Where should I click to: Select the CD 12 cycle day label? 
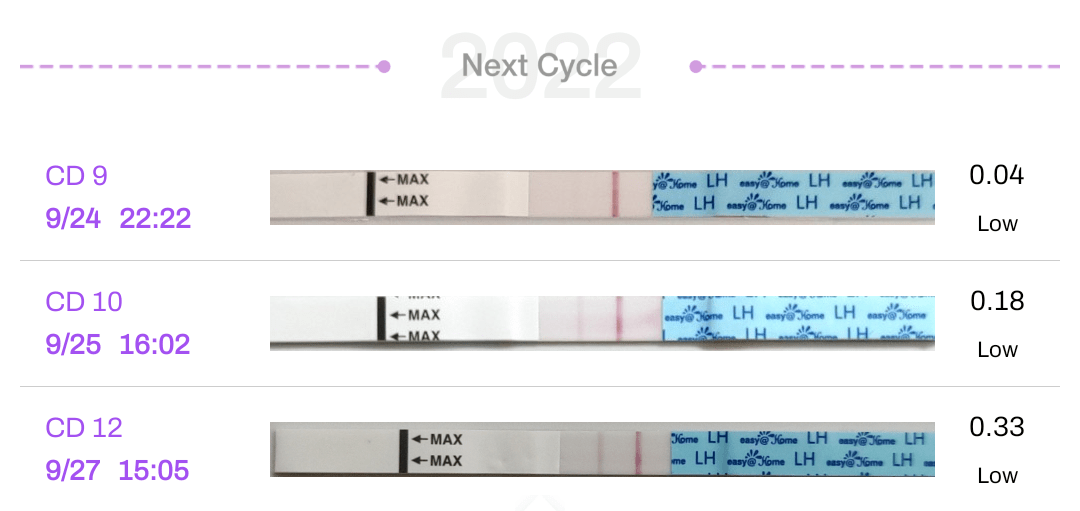[x=84, y=428]
